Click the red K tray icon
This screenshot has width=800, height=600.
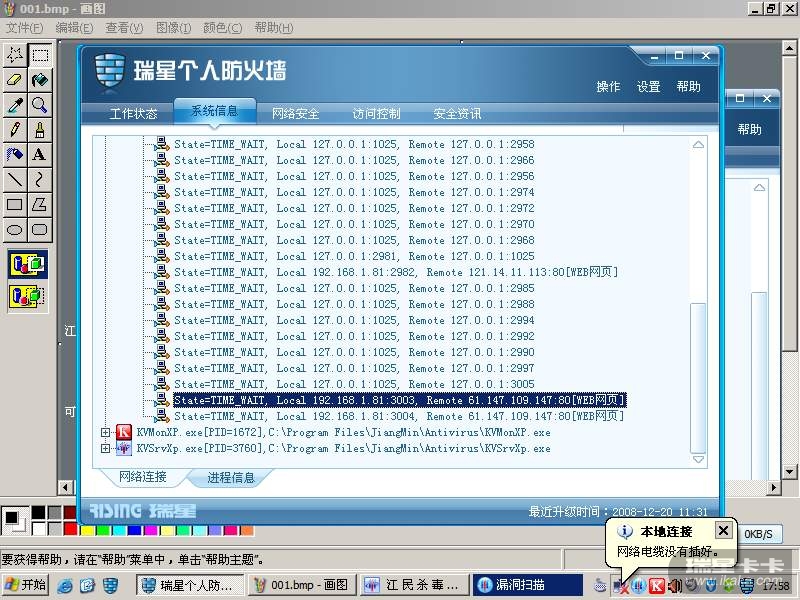pos(656,586)
